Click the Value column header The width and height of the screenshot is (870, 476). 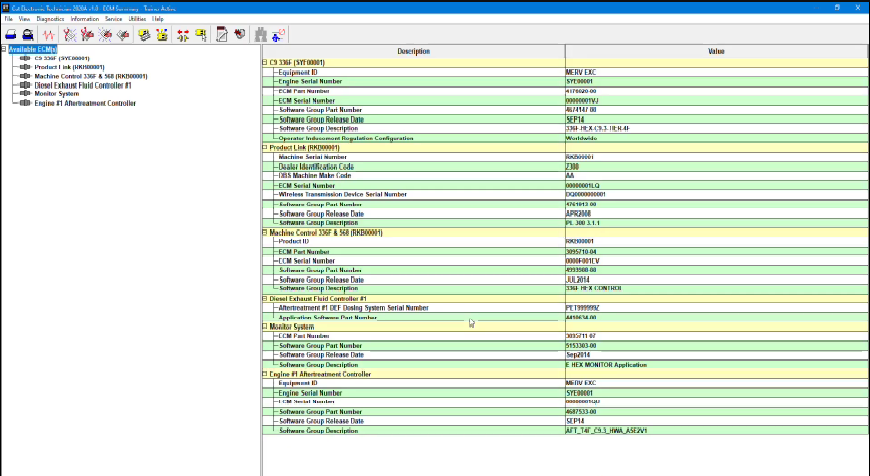click(716, 50)
